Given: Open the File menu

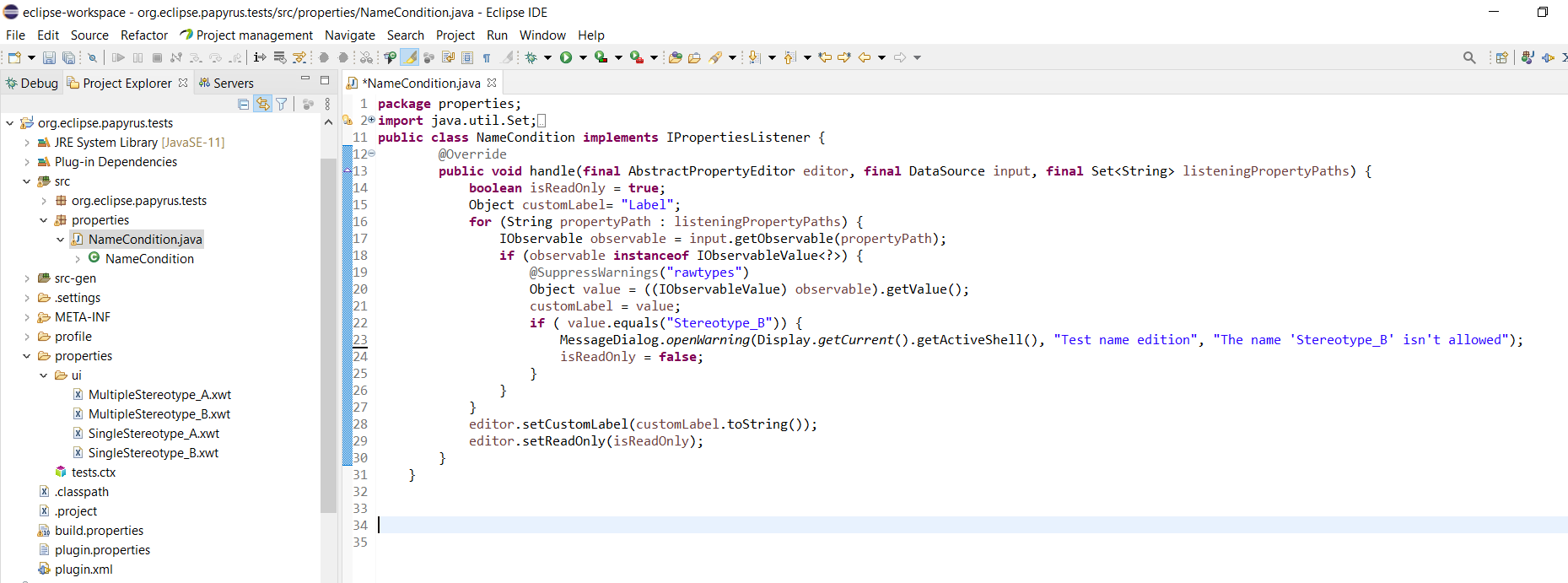Looking at the screenshot, I should pyautogui.click(x=15, y=35).
